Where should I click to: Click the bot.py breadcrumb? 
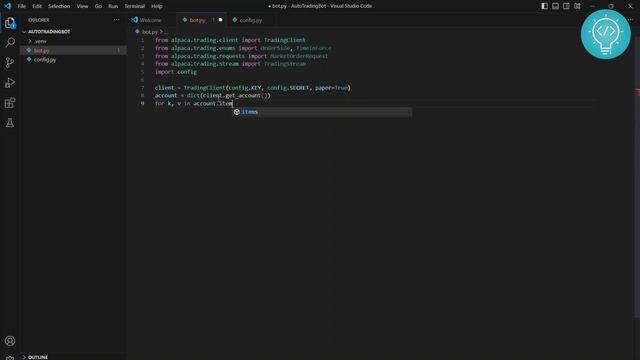pos(150,31)
